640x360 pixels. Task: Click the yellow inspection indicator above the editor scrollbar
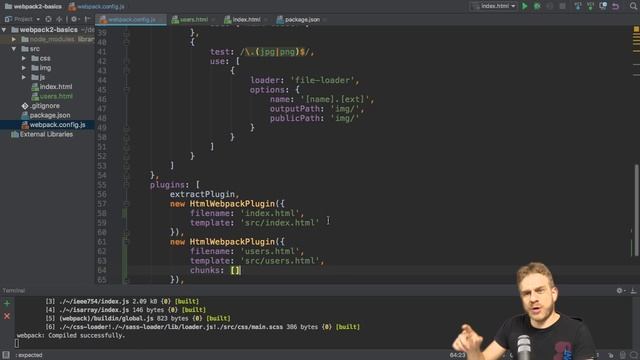[636, 29]
